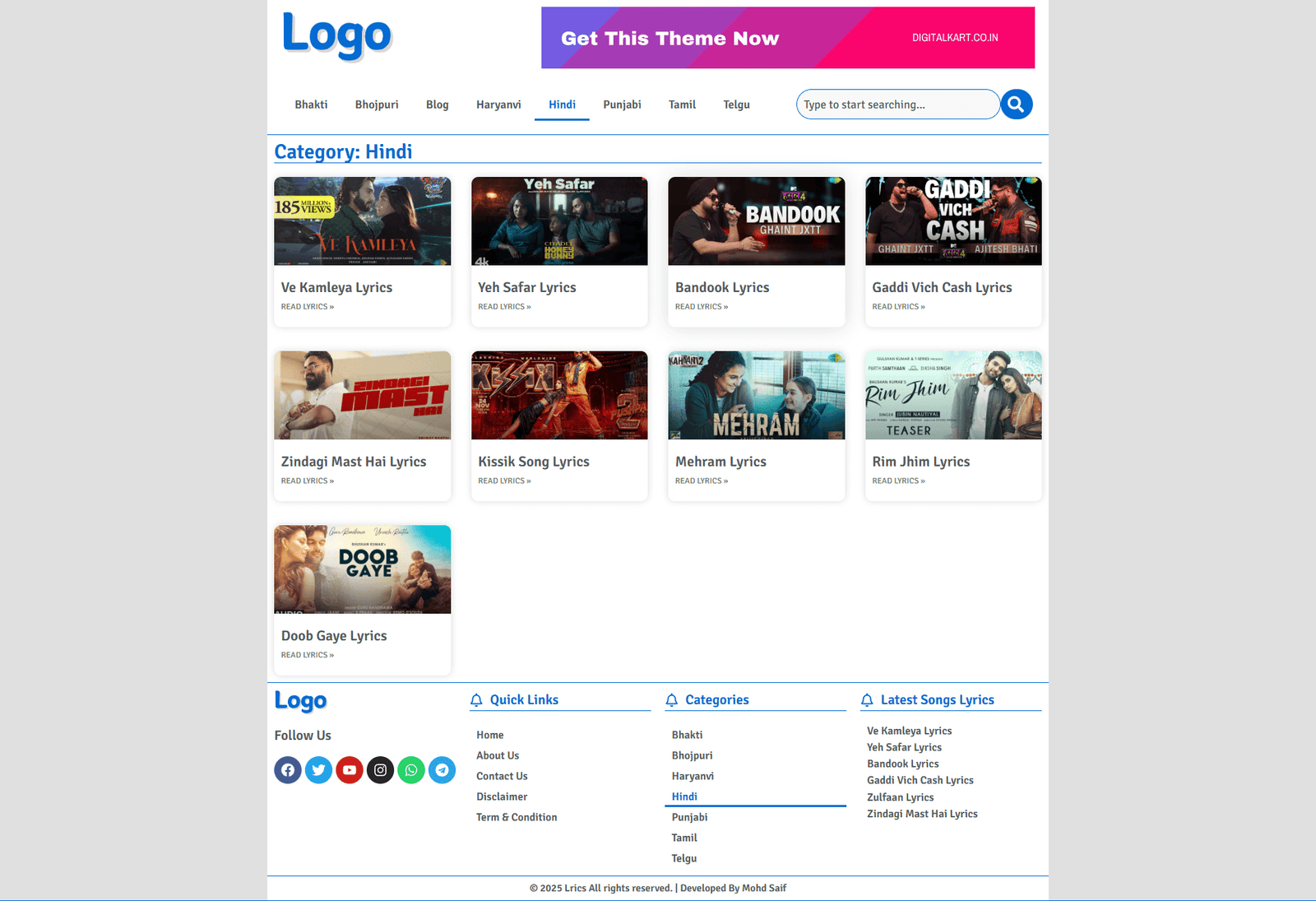Open the Instagram social icon

pos(380,770)
